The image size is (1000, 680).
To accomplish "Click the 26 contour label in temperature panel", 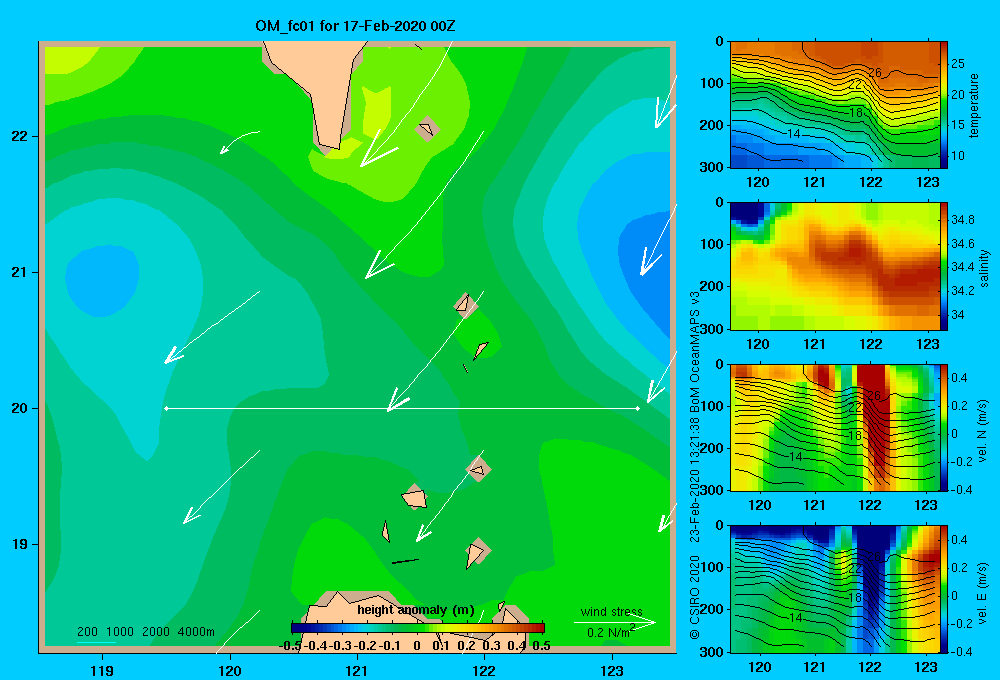I will [874, 72].
